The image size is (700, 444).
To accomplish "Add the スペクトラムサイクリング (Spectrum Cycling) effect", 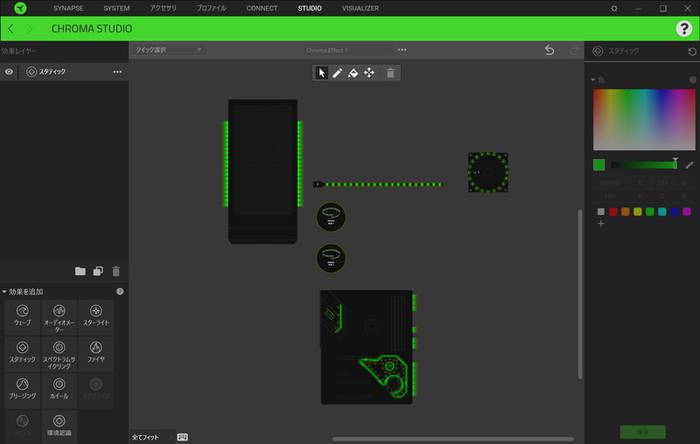I will pos(59,355).
